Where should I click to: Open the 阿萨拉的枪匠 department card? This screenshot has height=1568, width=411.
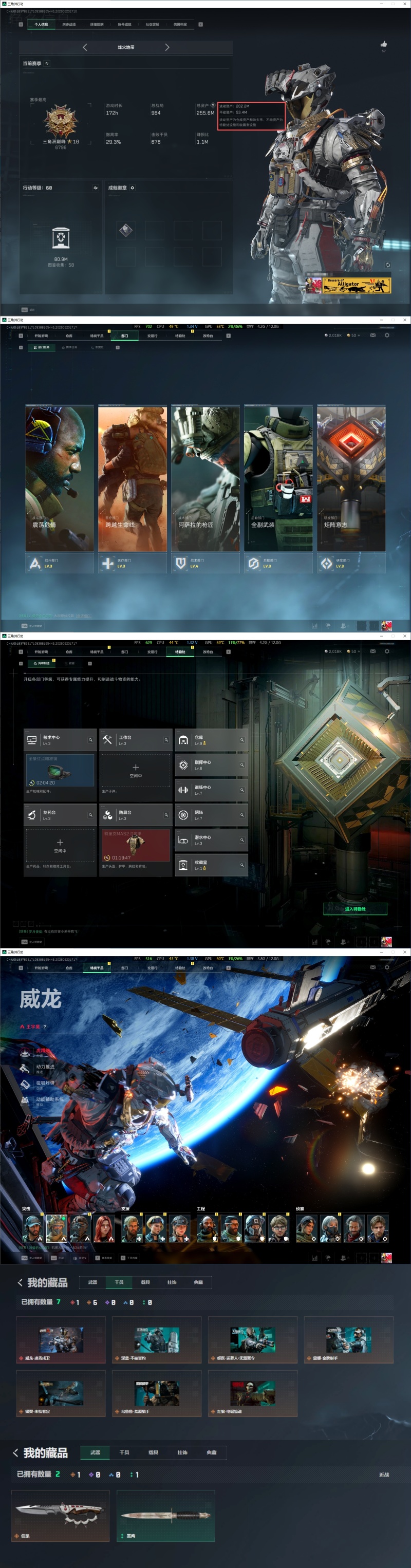pos(205,478)
